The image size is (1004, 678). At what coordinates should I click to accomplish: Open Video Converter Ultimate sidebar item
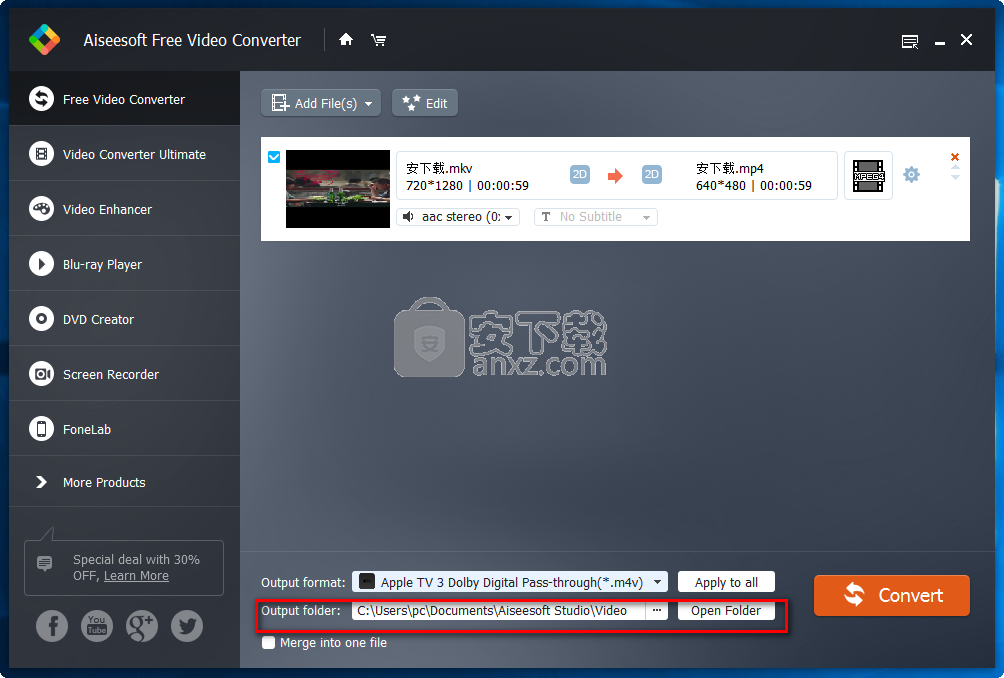[x=125, y=154]
